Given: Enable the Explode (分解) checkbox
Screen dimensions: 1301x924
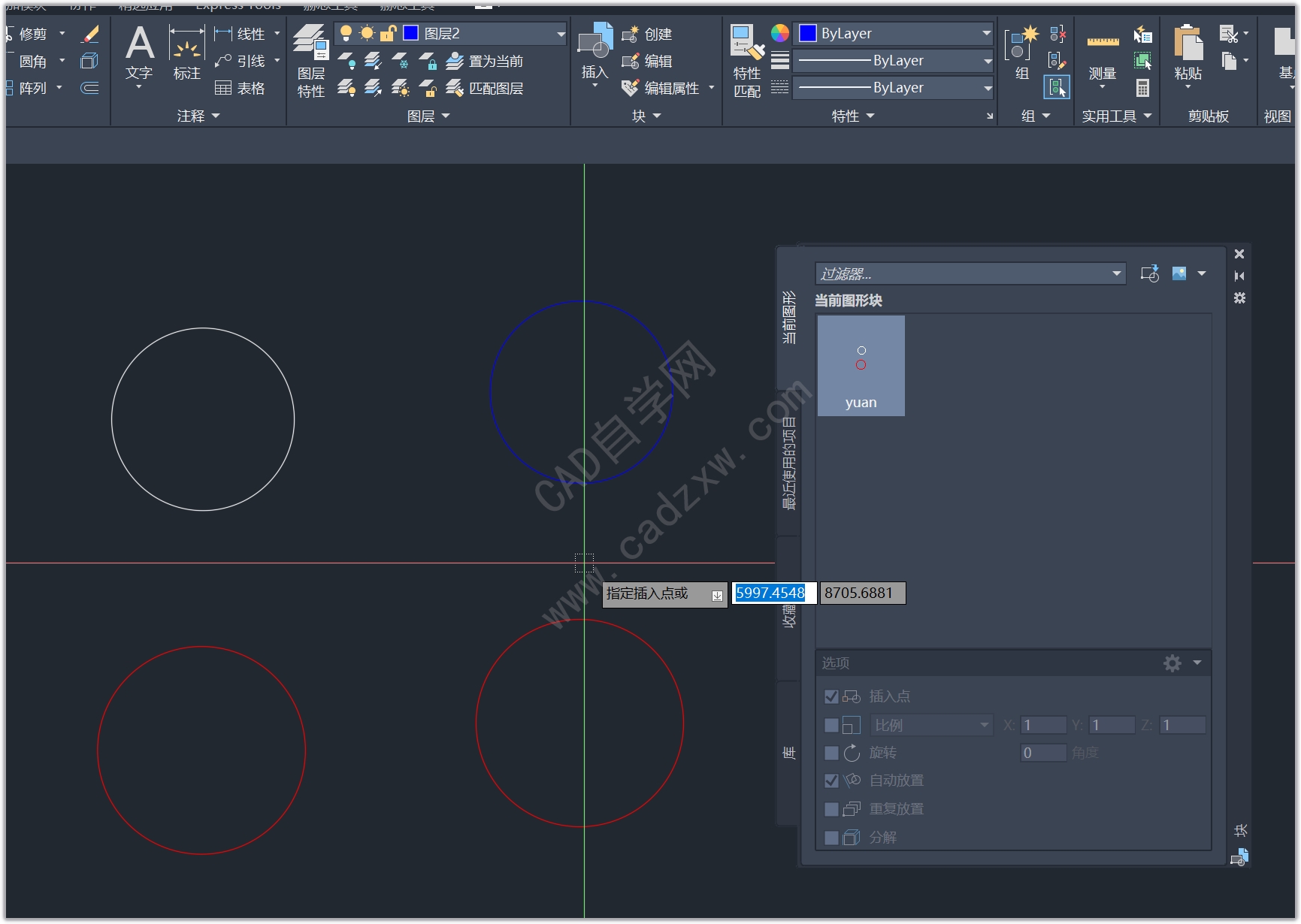Looking at the screenshot, I should coord(831,837).
